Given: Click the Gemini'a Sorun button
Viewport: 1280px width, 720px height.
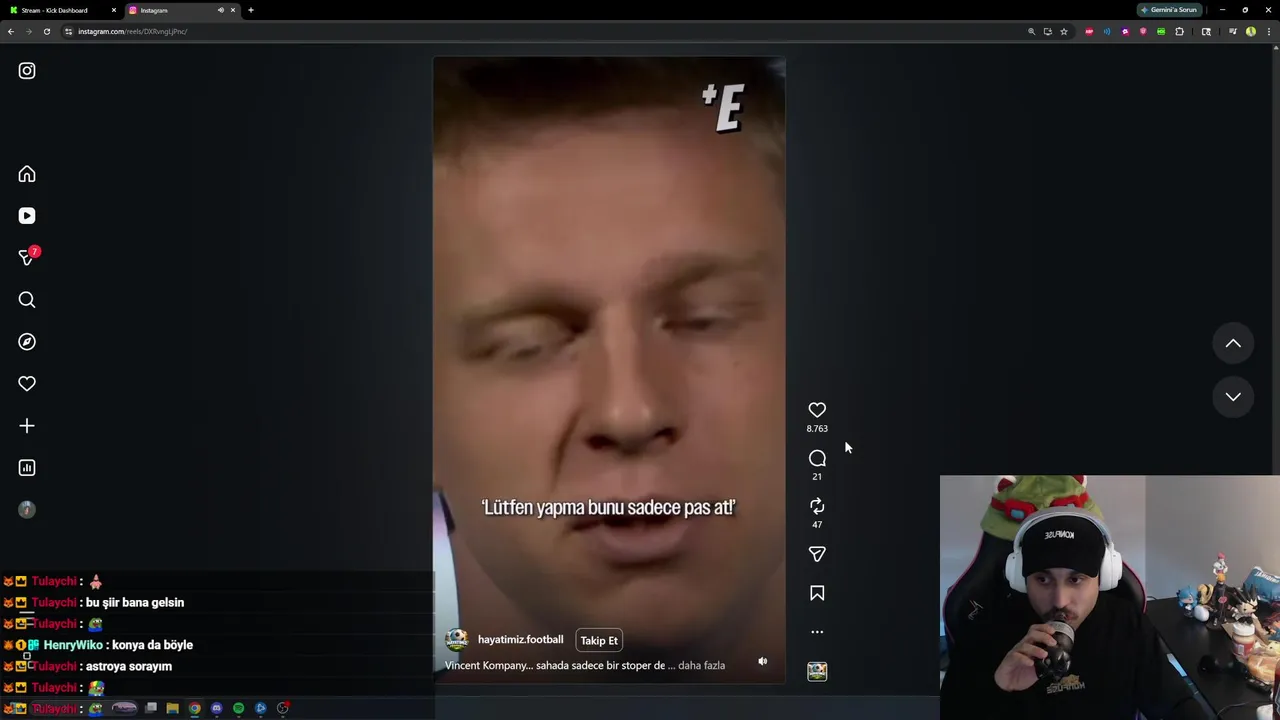Looking at the screenshot, I should 1169,10.
